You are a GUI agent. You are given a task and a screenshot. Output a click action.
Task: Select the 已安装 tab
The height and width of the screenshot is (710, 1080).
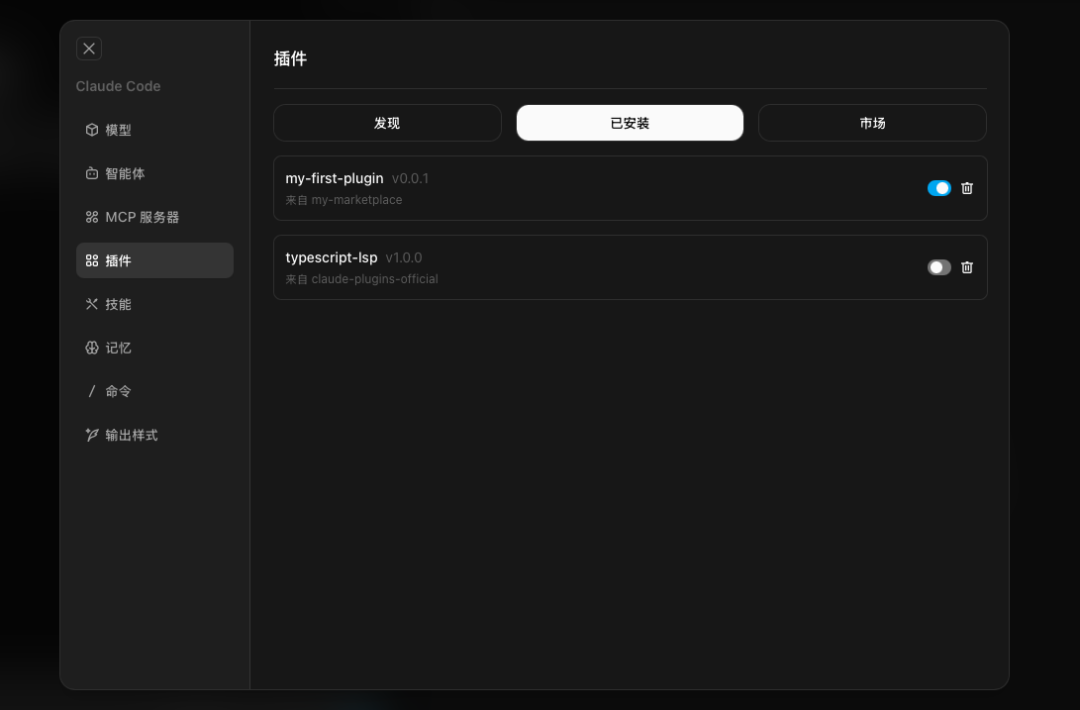[630, 123]
